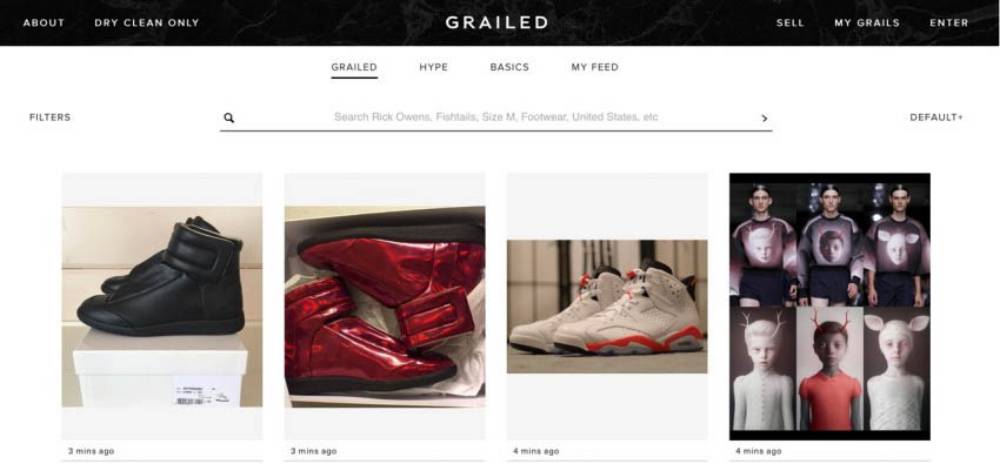Open the black high-top sneaker listing
Viewport: 1000px width, 464px height.
coord(162,306)
